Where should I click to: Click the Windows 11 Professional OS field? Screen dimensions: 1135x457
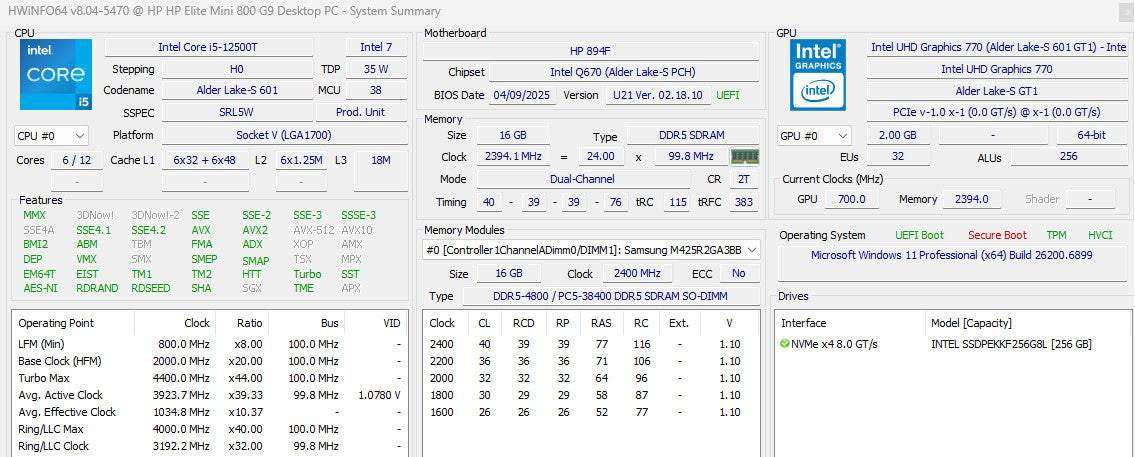(951, 264)
